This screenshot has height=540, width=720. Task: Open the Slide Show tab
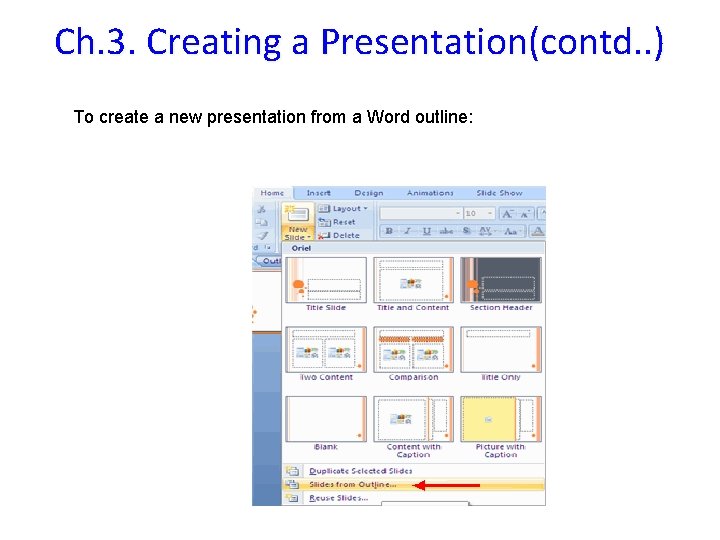499,193
